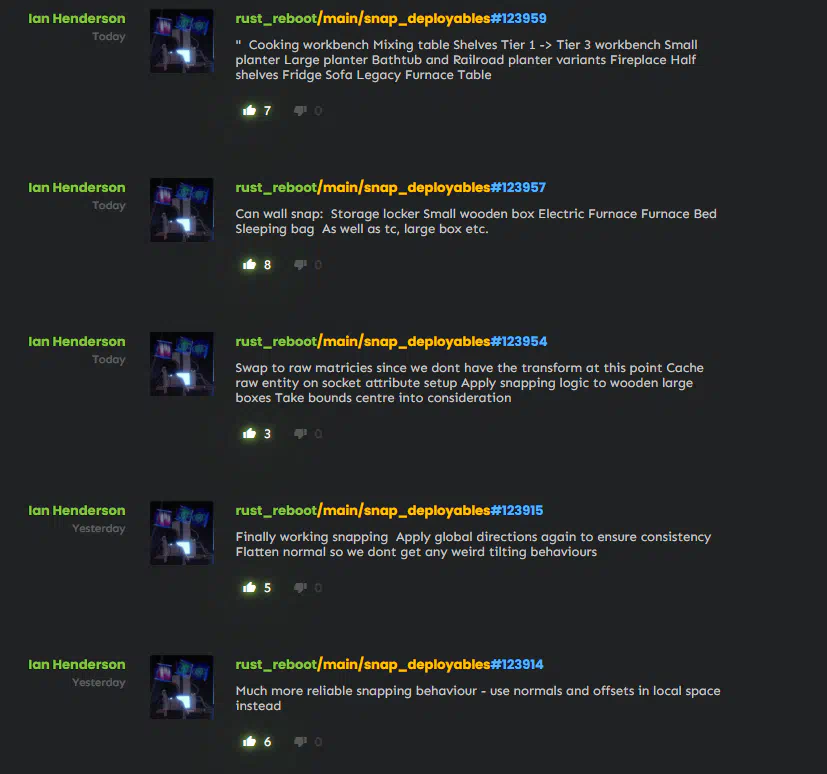The image size is (827, 774).
Task: Like the 'Finally working snapping' commit
Action: point(249,587)
